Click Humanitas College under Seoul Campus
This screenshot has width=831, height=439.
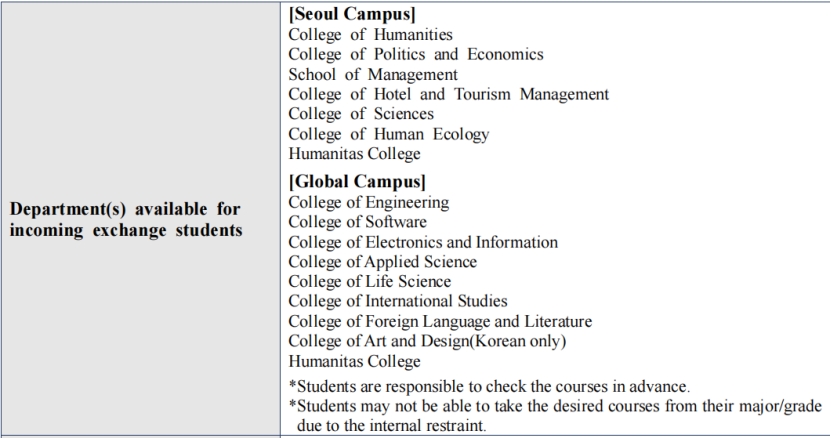pyautogui.click(x=354, y=154)
